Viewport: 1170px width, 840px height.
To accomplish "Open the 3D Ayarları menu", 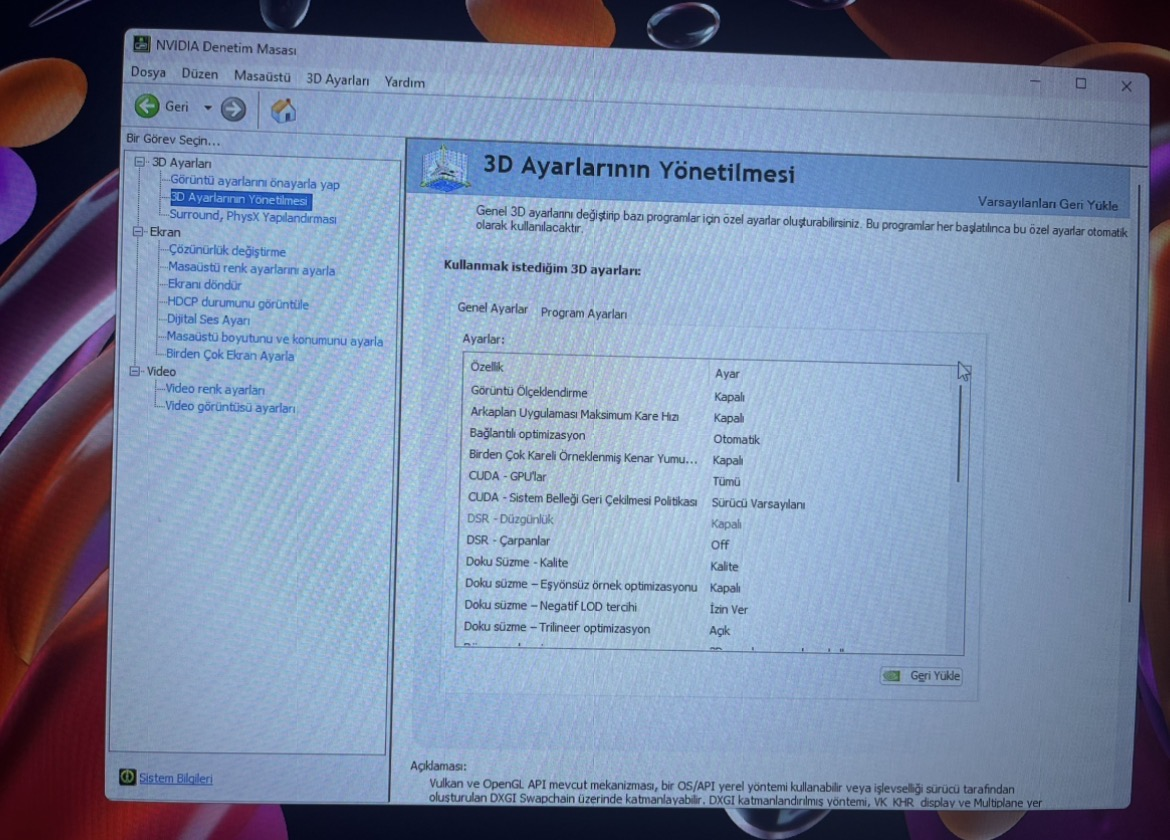I will [337, 79].
